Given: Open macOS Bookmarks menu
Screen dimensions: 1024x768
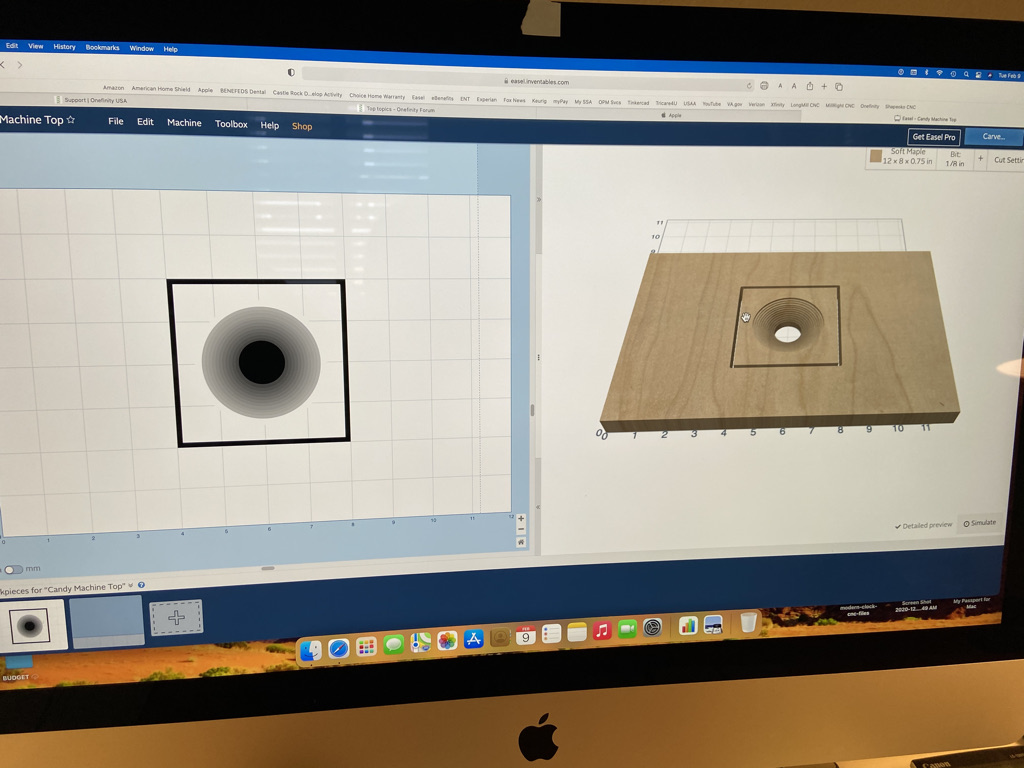Looking at the screenshot, I should (x=103, y=48).
